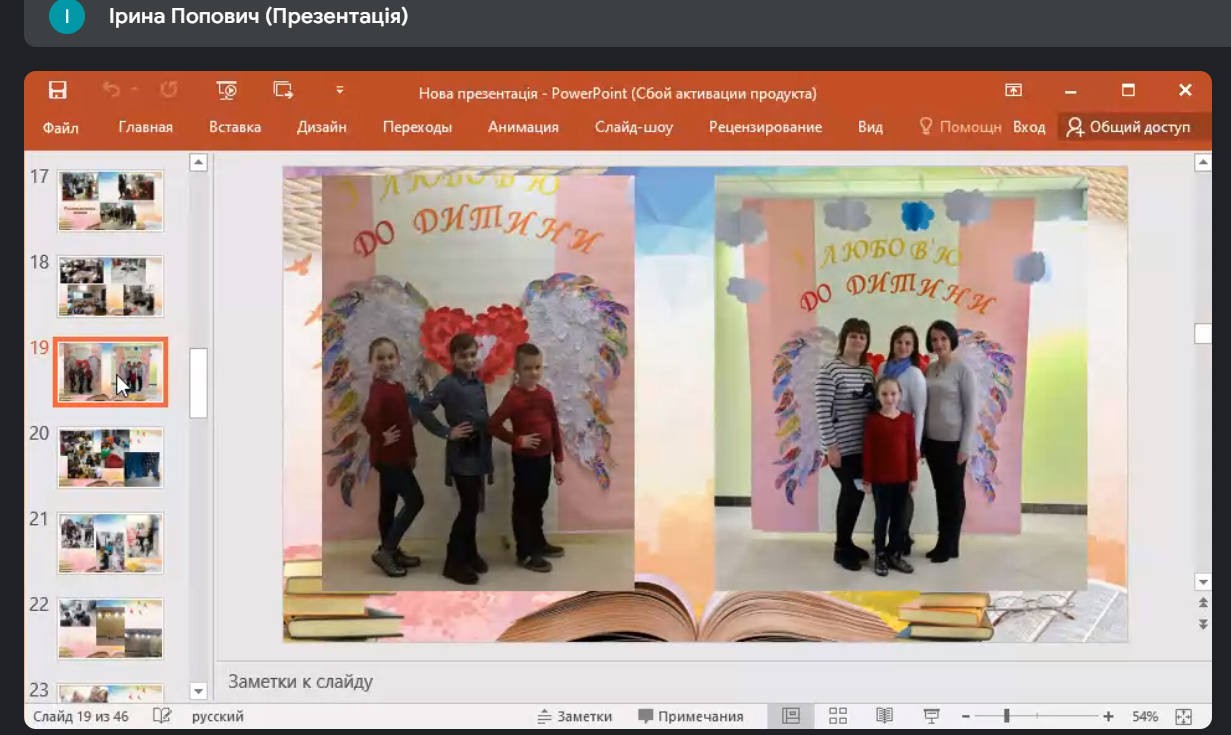This screenshot has width=1231, height=735.
Task: Click the Save icon in quick access toolbar
Action: [x=58, y=90]
